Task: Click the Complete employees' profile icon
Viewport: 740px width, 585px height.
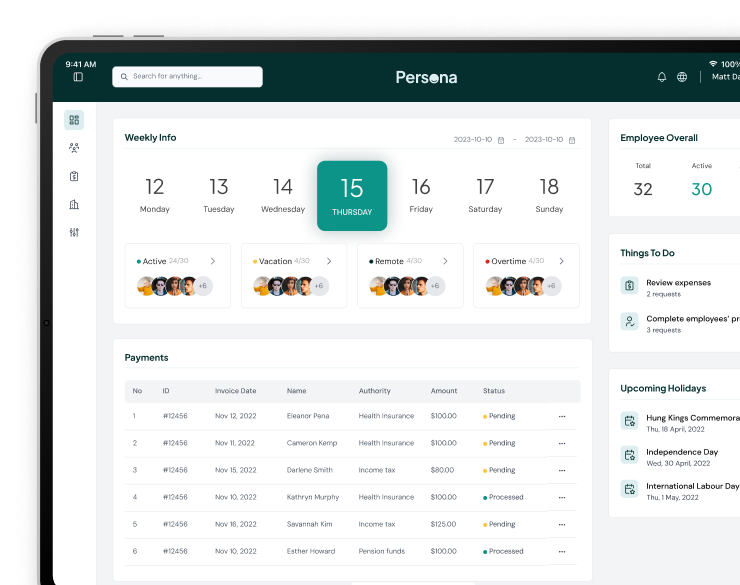Action: (x=630, y=321)
